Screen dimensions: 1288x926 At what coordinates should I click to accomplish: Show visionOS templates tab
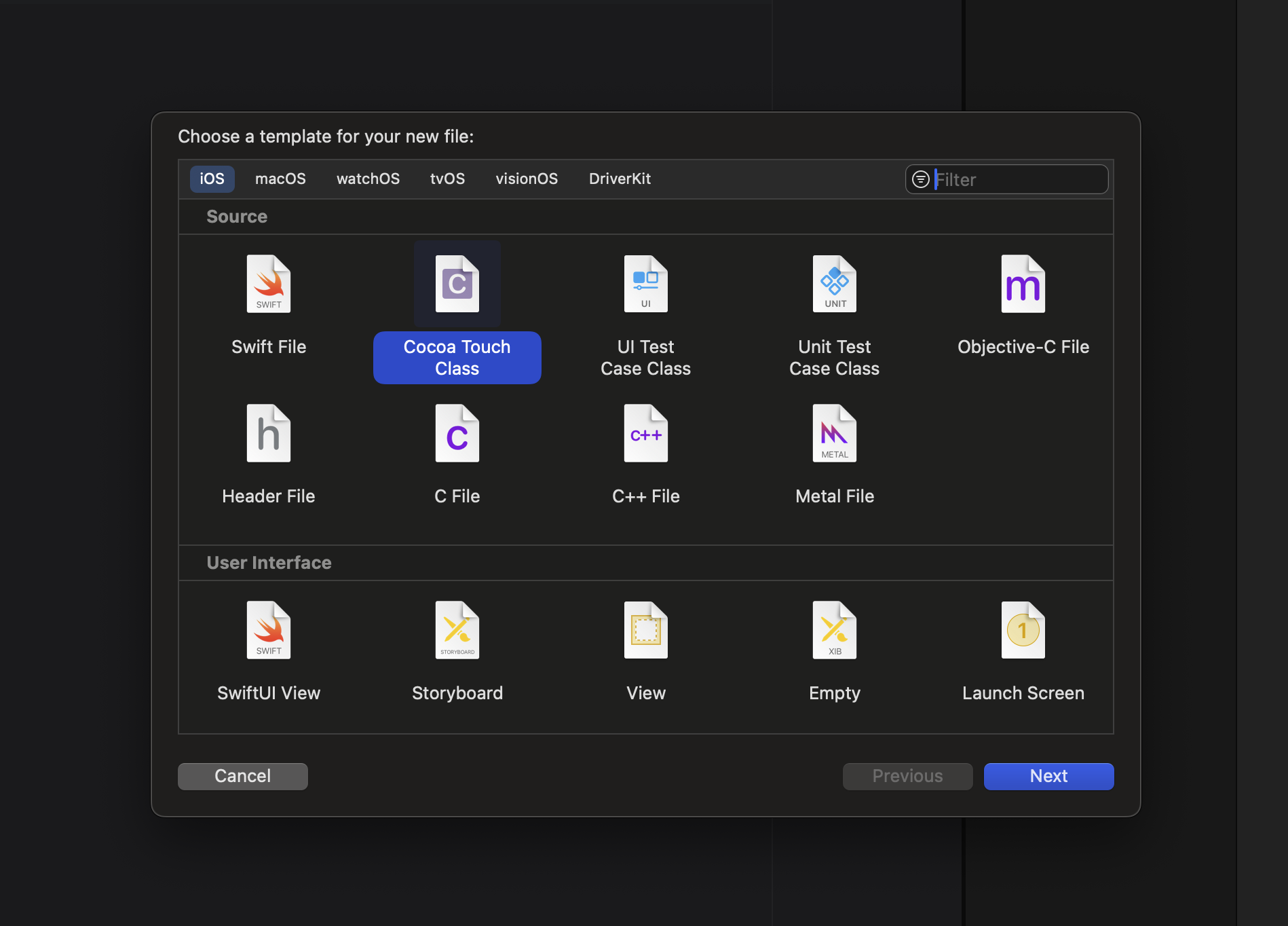(x=527, y=179)
